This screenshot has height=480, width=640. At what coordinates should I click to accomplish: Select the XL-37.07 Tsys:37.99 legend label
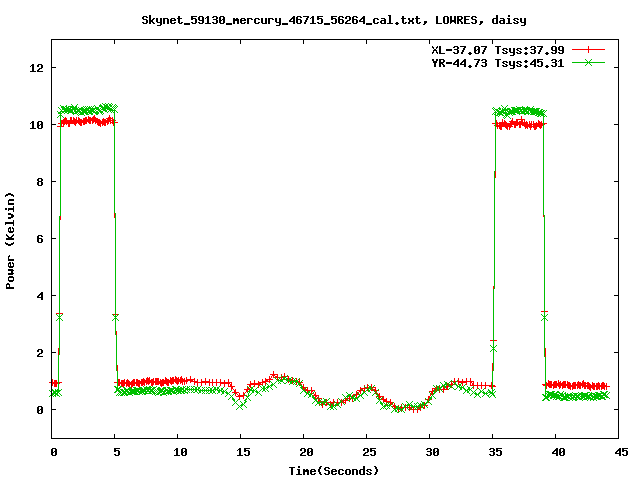498,50
